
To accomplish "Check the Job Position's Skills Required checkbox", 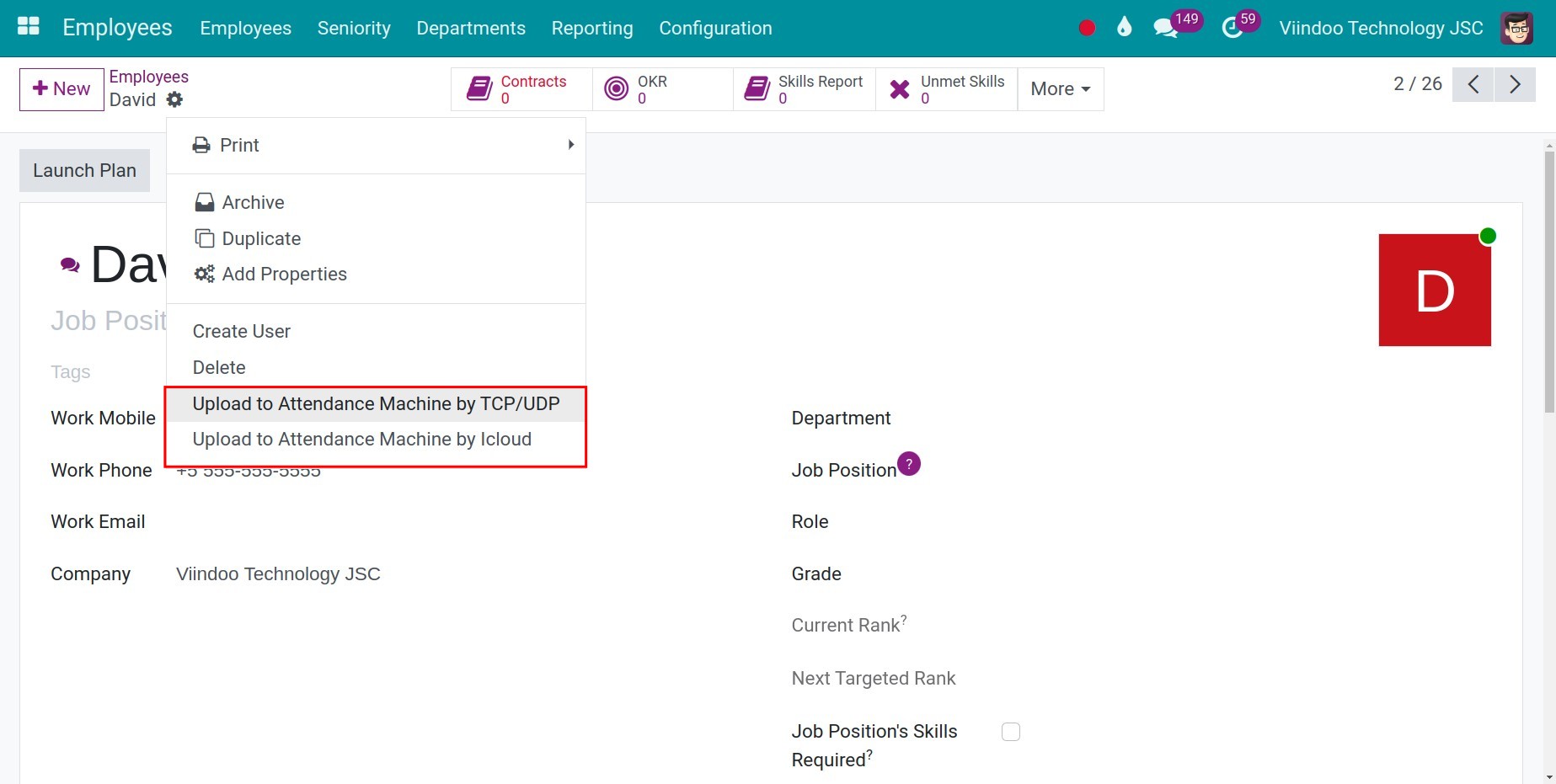I will coord(1010,731).
